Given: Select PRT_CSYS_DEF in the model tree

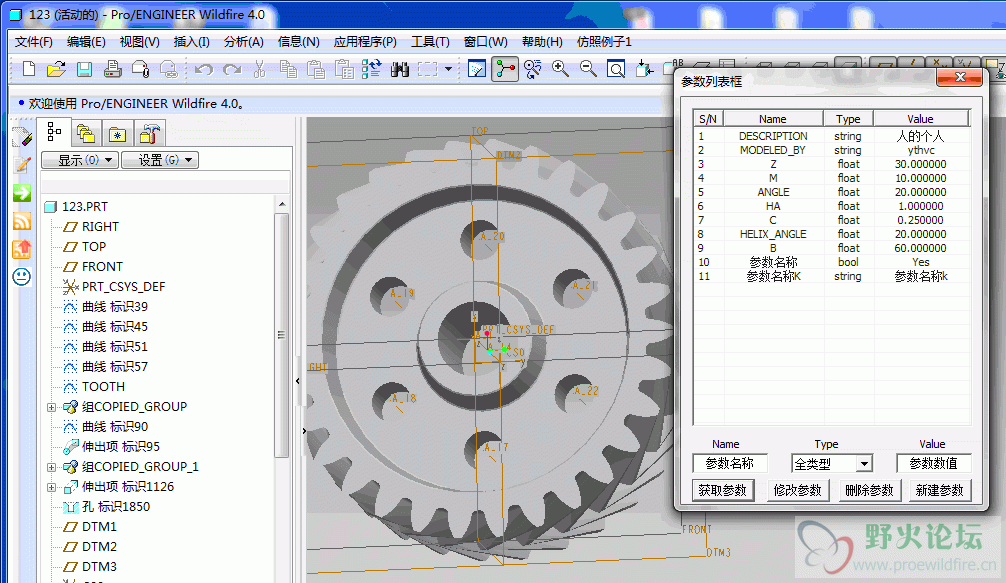Looking at the screenshot, I should (123, 287).
